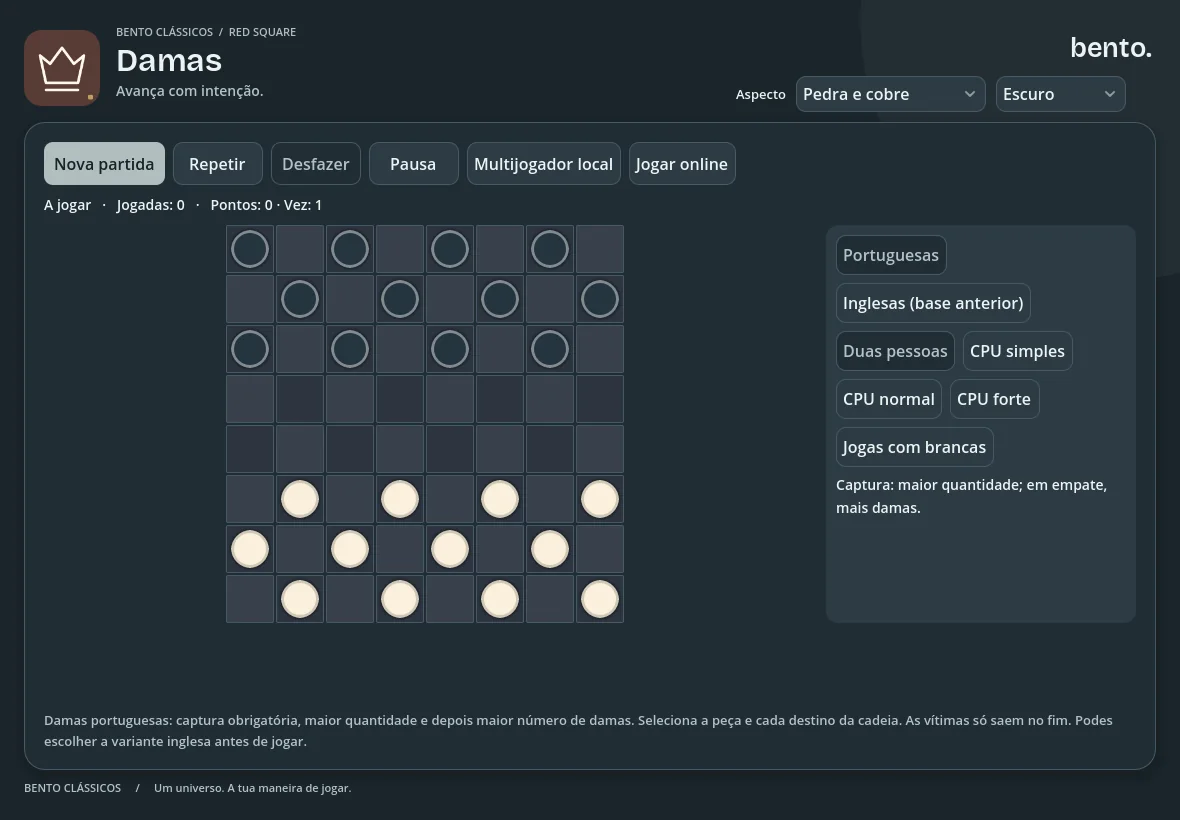
Task: Select white piece in sixth row, sixth column
Action: click(500, 499)
